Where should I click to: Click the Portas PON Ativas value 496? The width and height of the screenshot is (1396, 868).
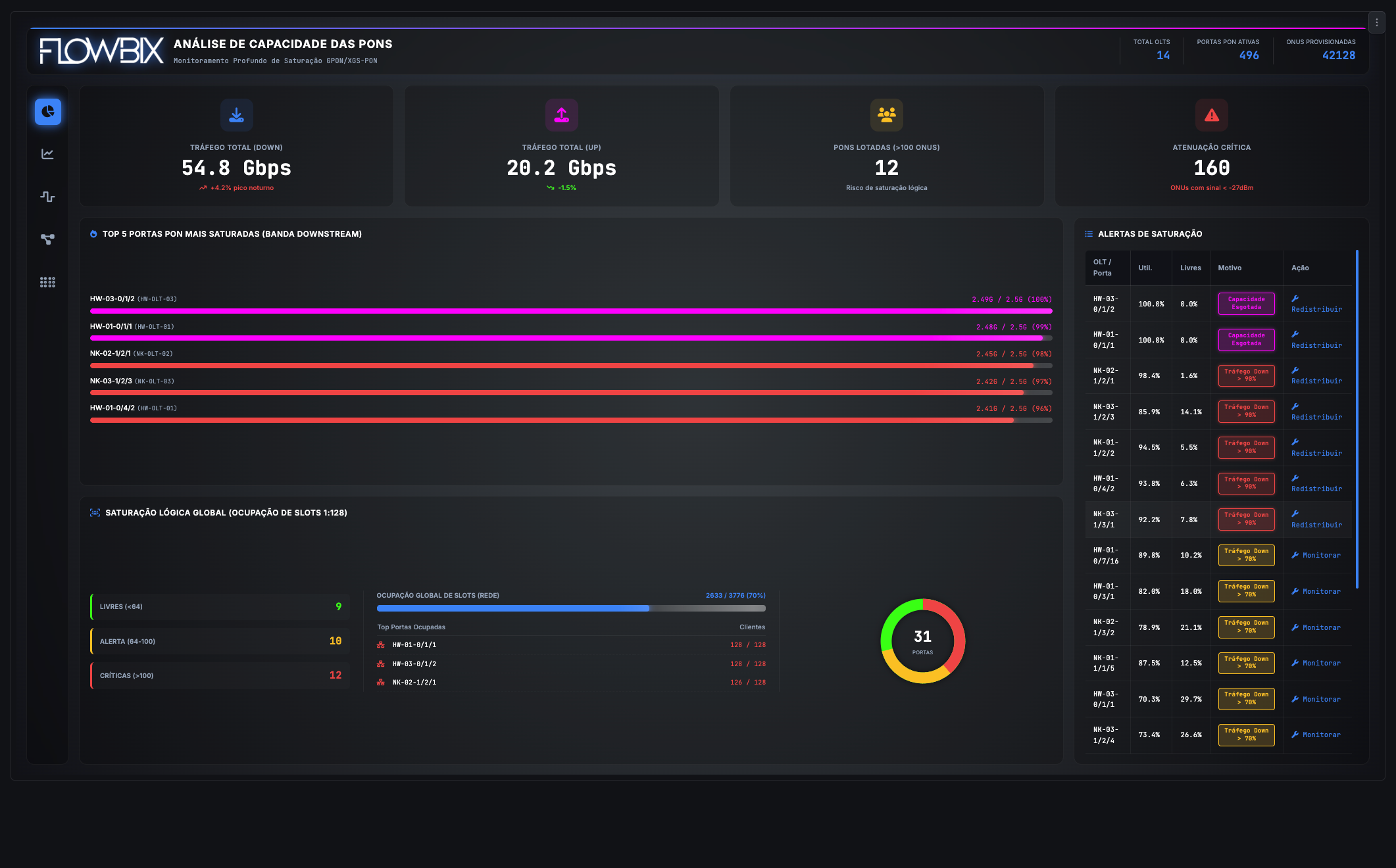[x=1249, y=56]
